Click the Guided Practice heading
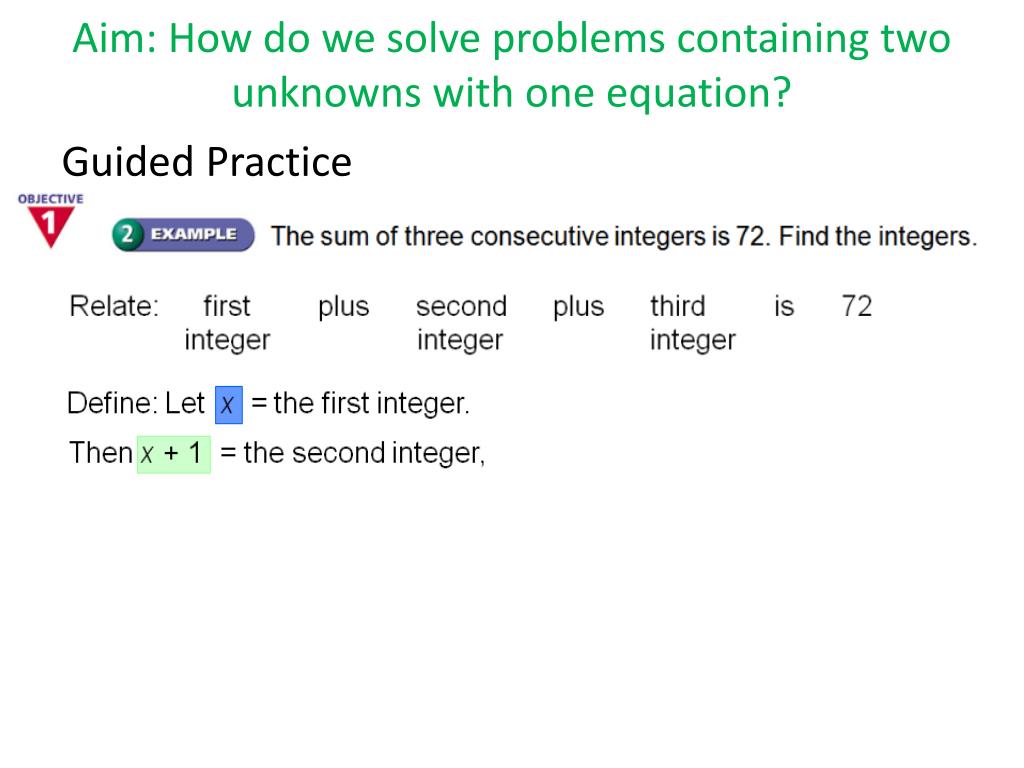Screen dimensions: 1024x768 pos(207,162)
